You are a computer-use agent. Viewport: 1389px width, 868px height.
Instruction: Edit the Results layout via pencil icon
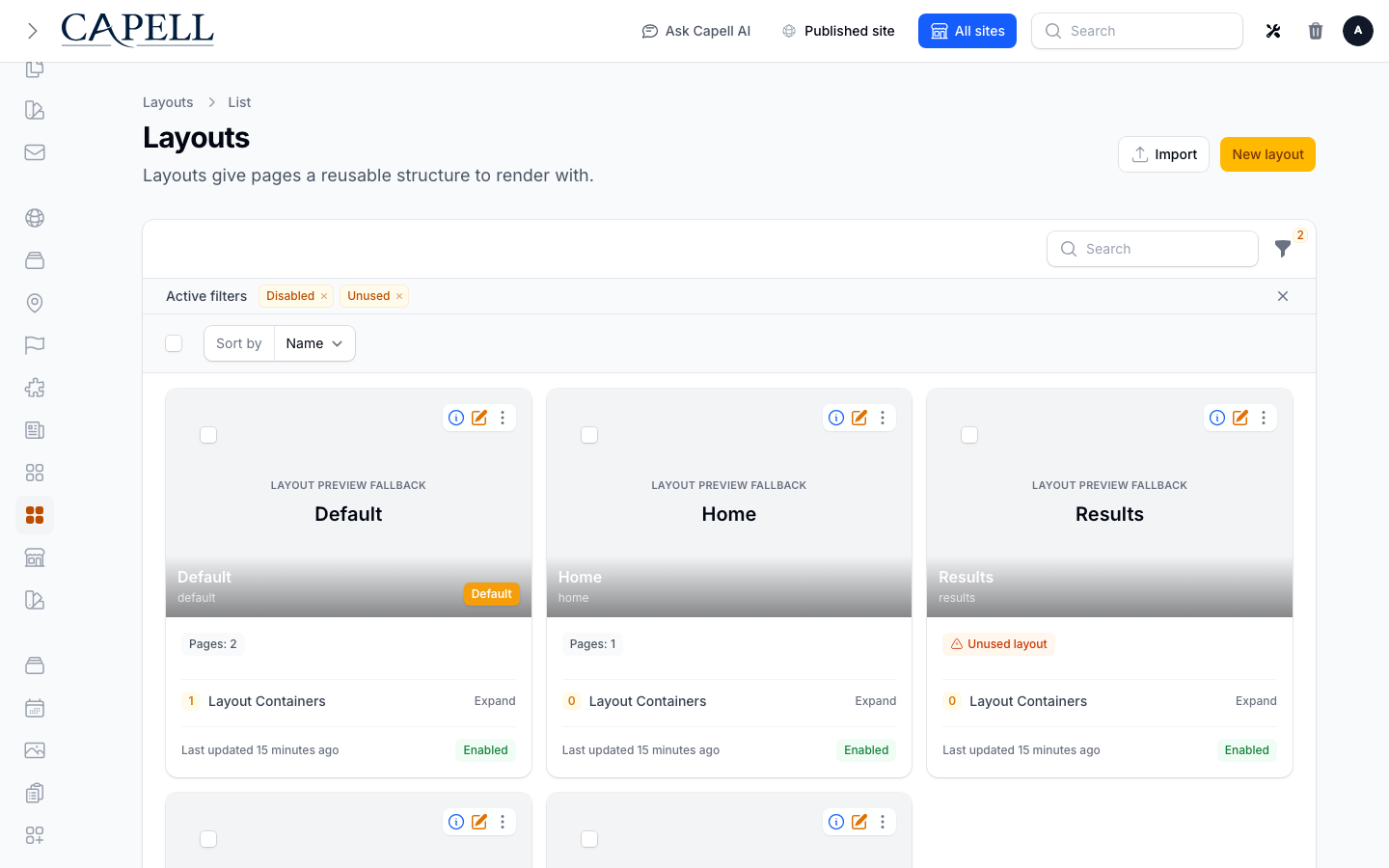click(1240, 418)
